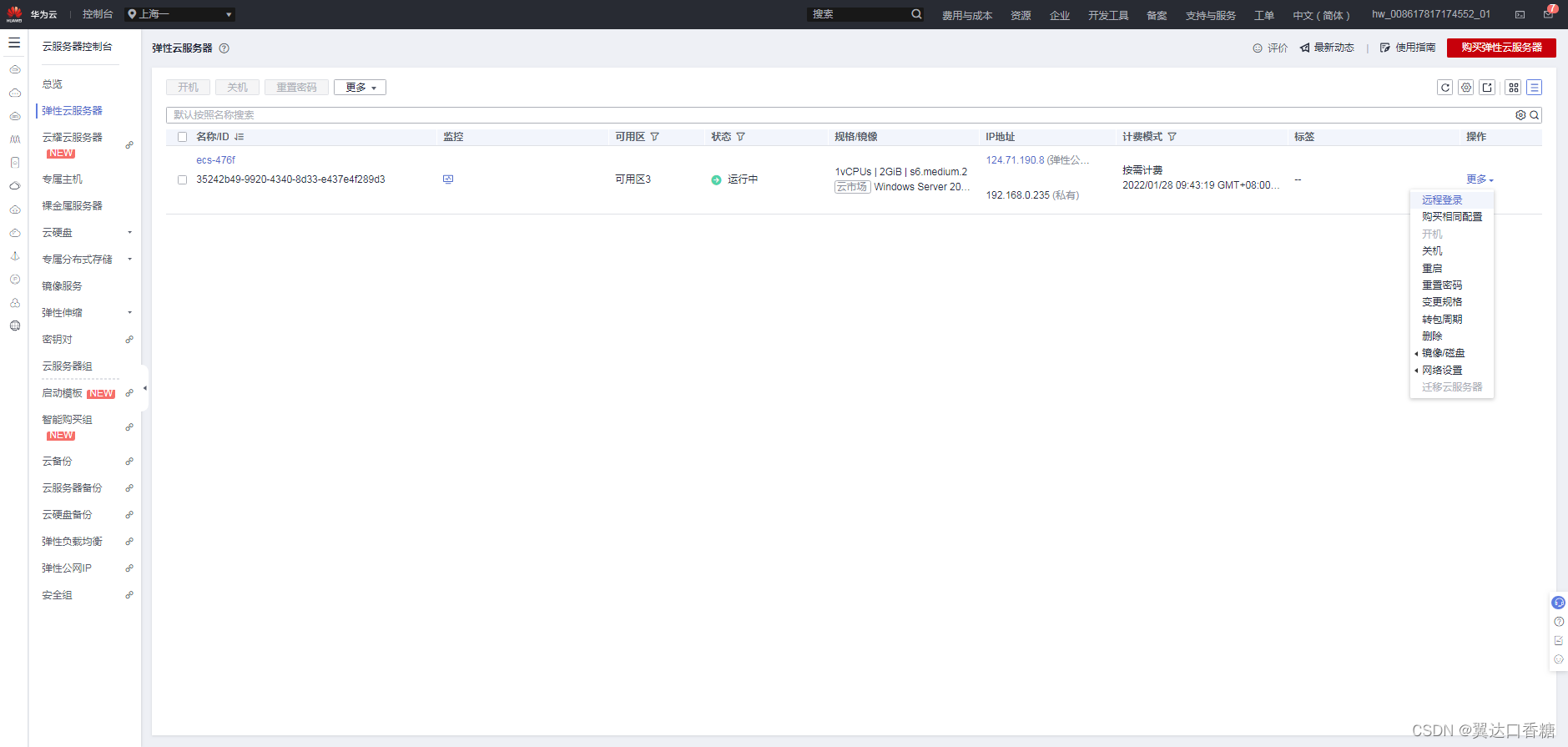Click the external-link icon beside 安全组
1568x747 pixels.
point(129,595)
